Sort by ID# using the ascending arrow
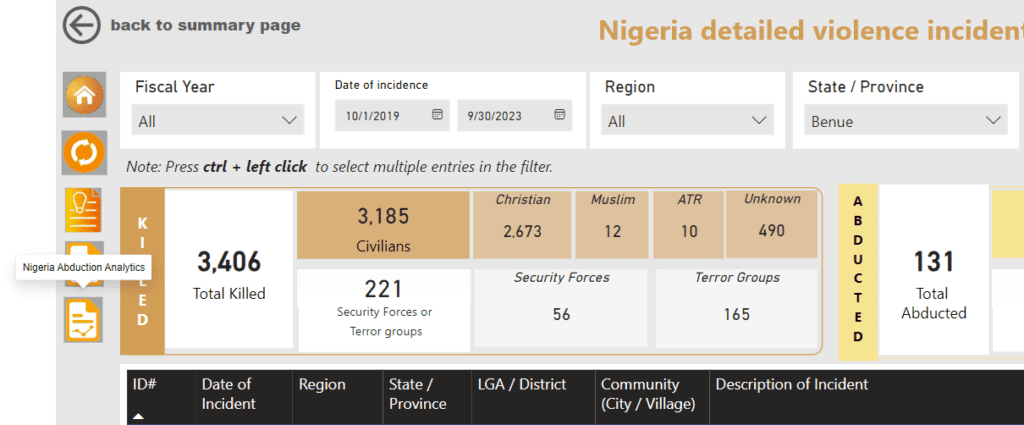 coord(139,416)
